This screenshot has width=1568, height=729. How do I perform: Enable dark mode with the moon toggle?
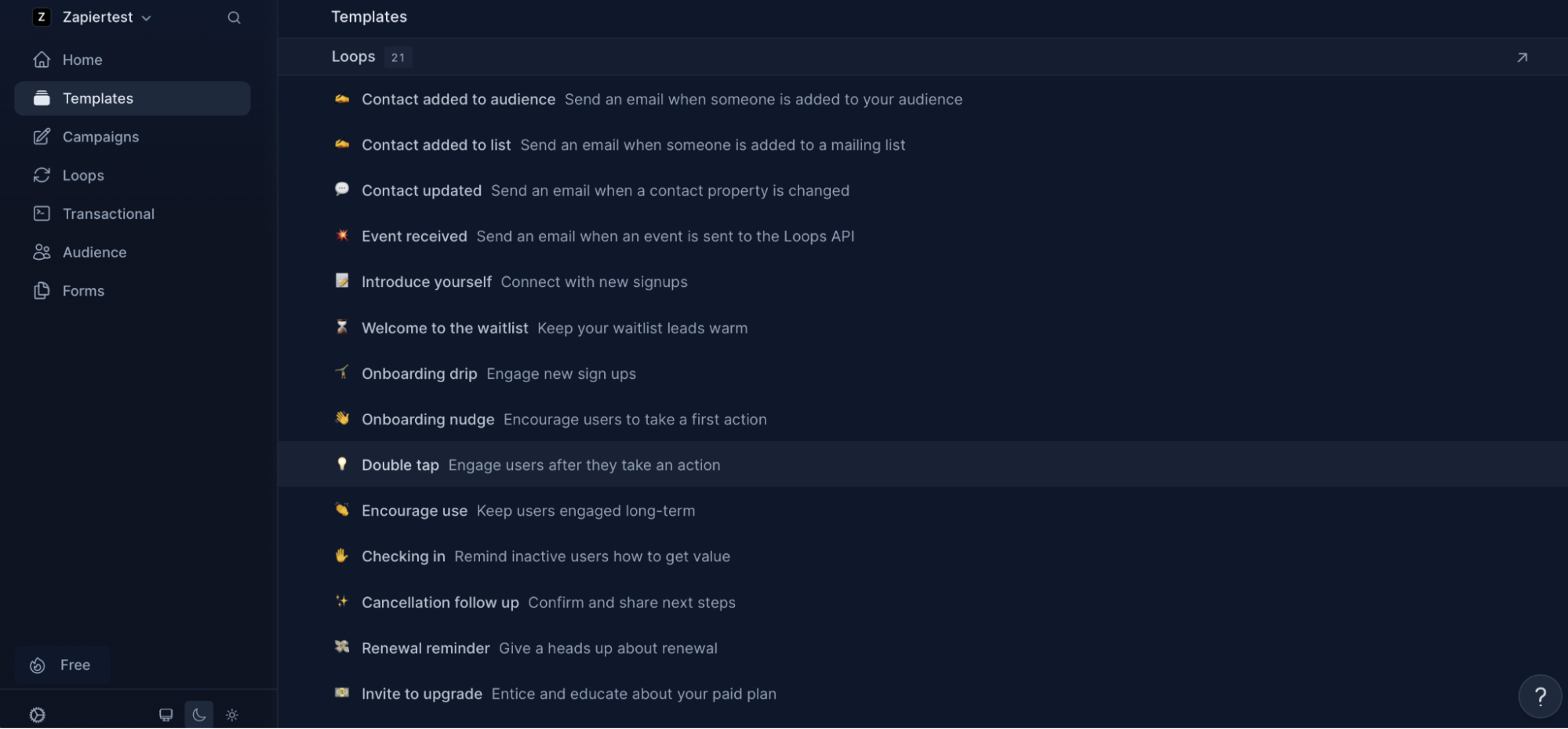click(x=198, y=714)
